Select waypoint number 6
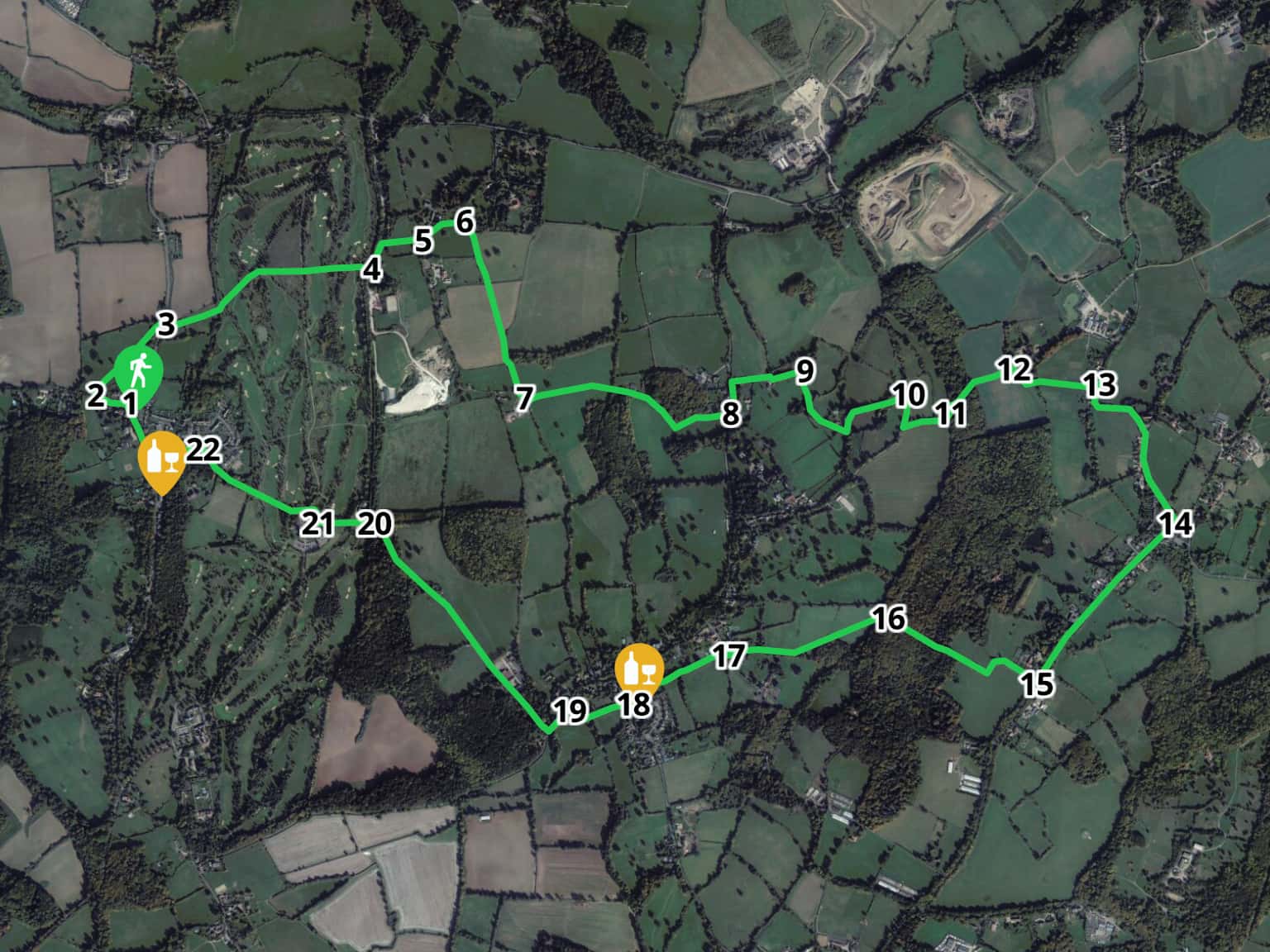This screenshot has width=1270, height=952. [x=465, y=221]
